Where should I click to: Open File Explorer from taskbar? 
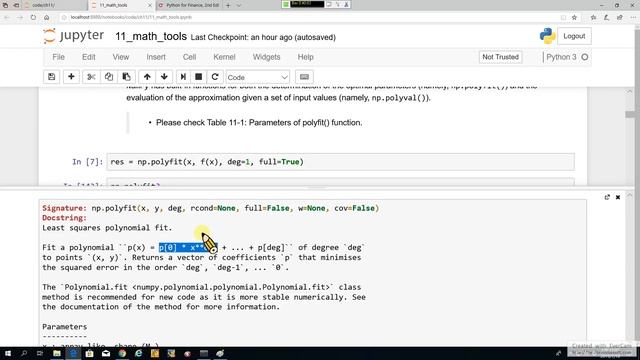57,353
